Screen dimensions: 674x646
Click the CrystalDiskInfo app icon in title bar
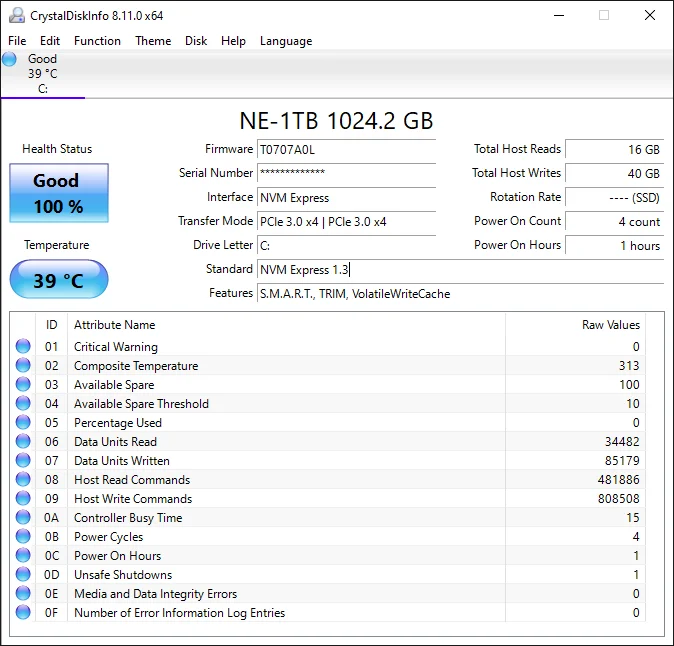click(17, 15)
